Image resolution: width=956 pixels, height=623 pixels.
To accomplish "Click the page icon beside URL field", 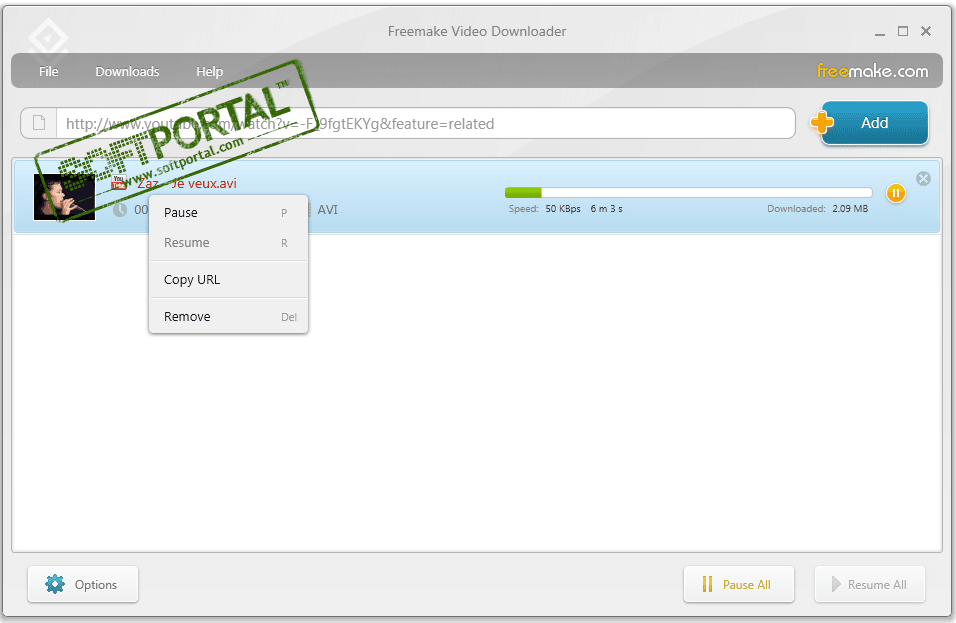I will [x=39, y=123].
